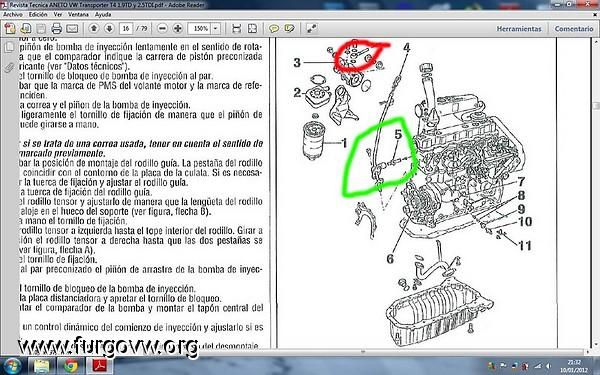Open the page thumbnails side panel
The image size is (600, 375).
click(x=9, y=47)
